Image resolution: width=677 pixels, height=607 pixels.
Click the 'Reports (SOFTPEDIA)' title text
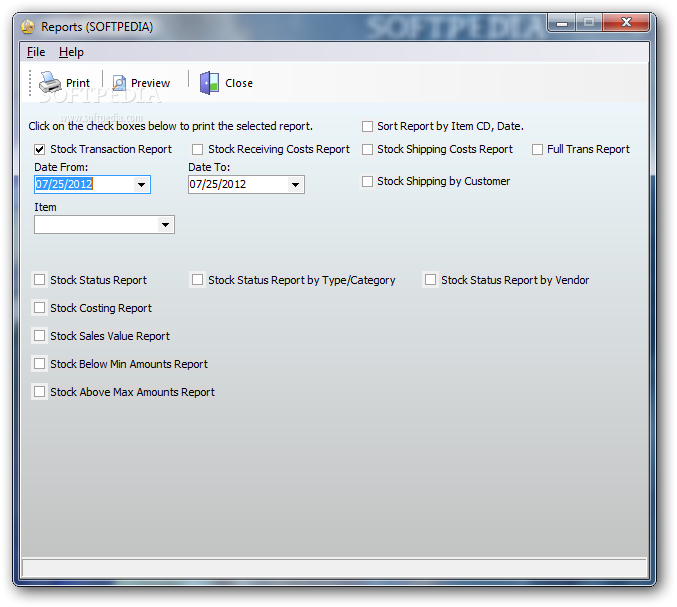point(97,27)
